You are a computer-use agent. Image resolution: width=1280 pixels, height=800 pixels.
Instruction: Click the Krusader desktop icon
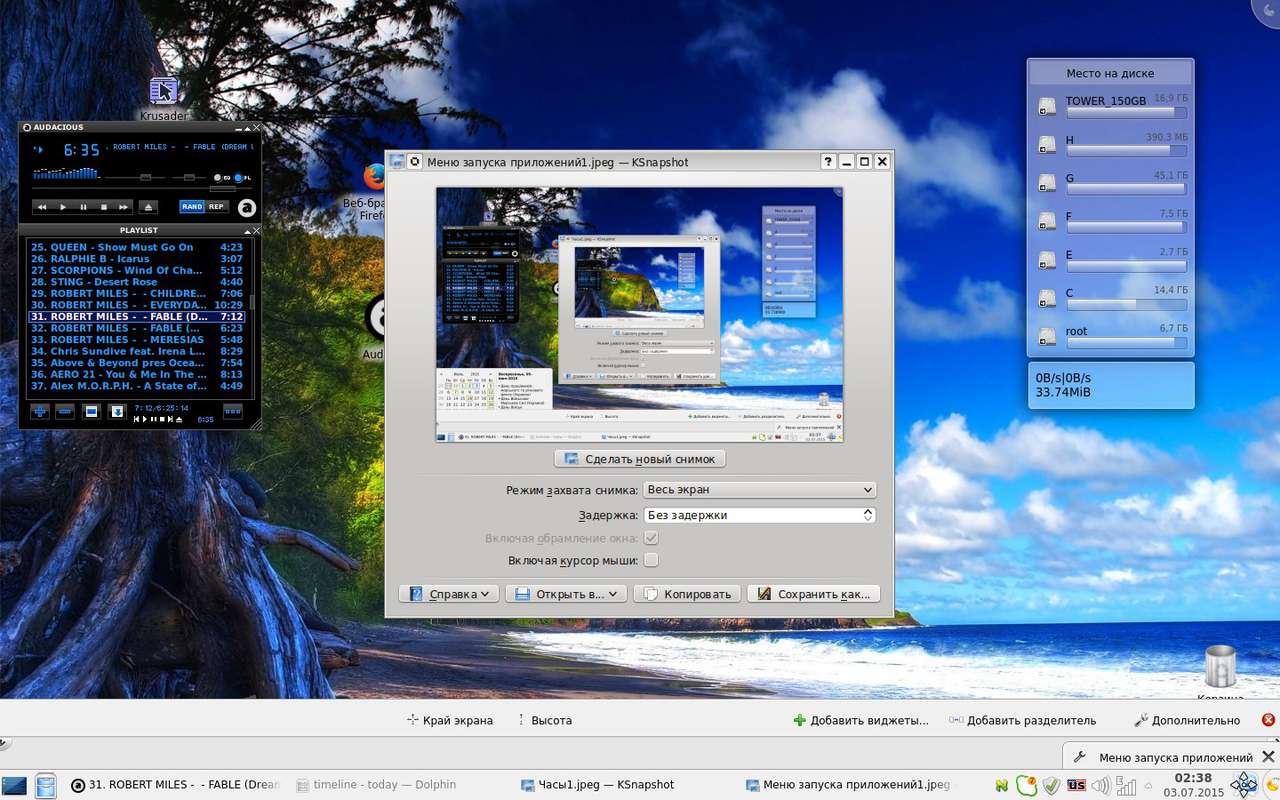163,92
